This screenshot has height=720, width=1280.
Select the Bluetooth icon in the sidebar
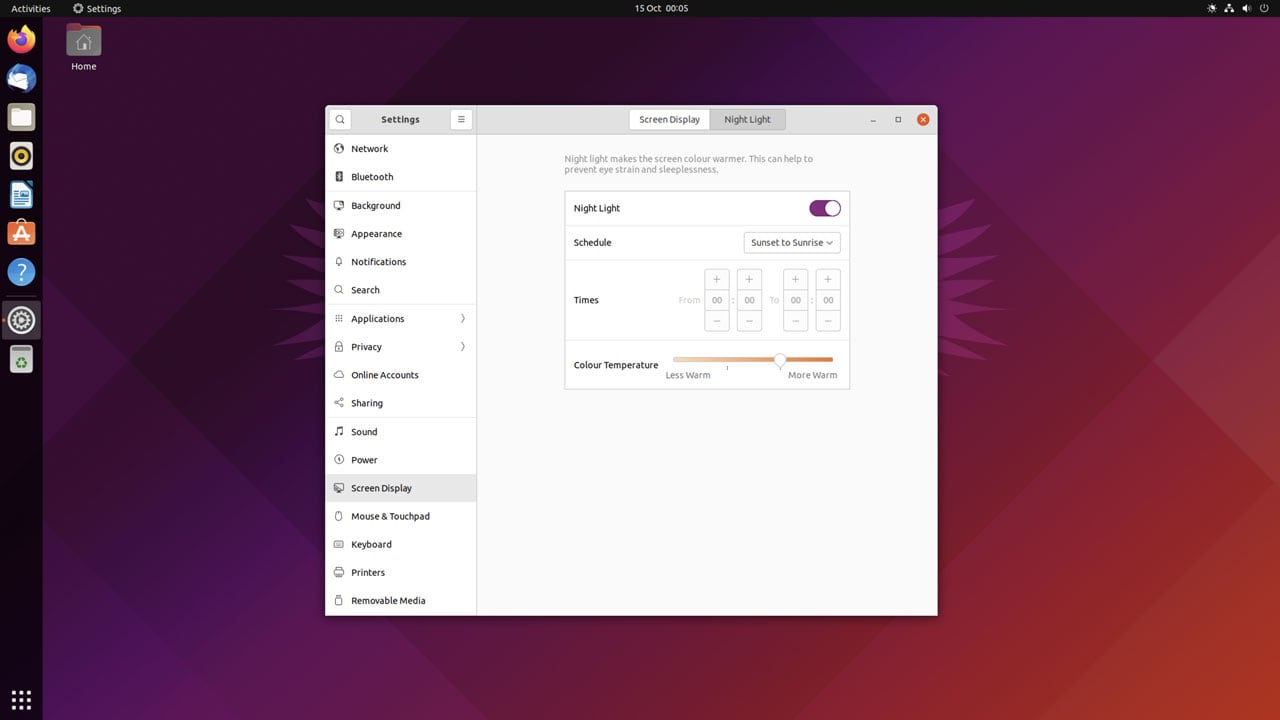(339, 177)
